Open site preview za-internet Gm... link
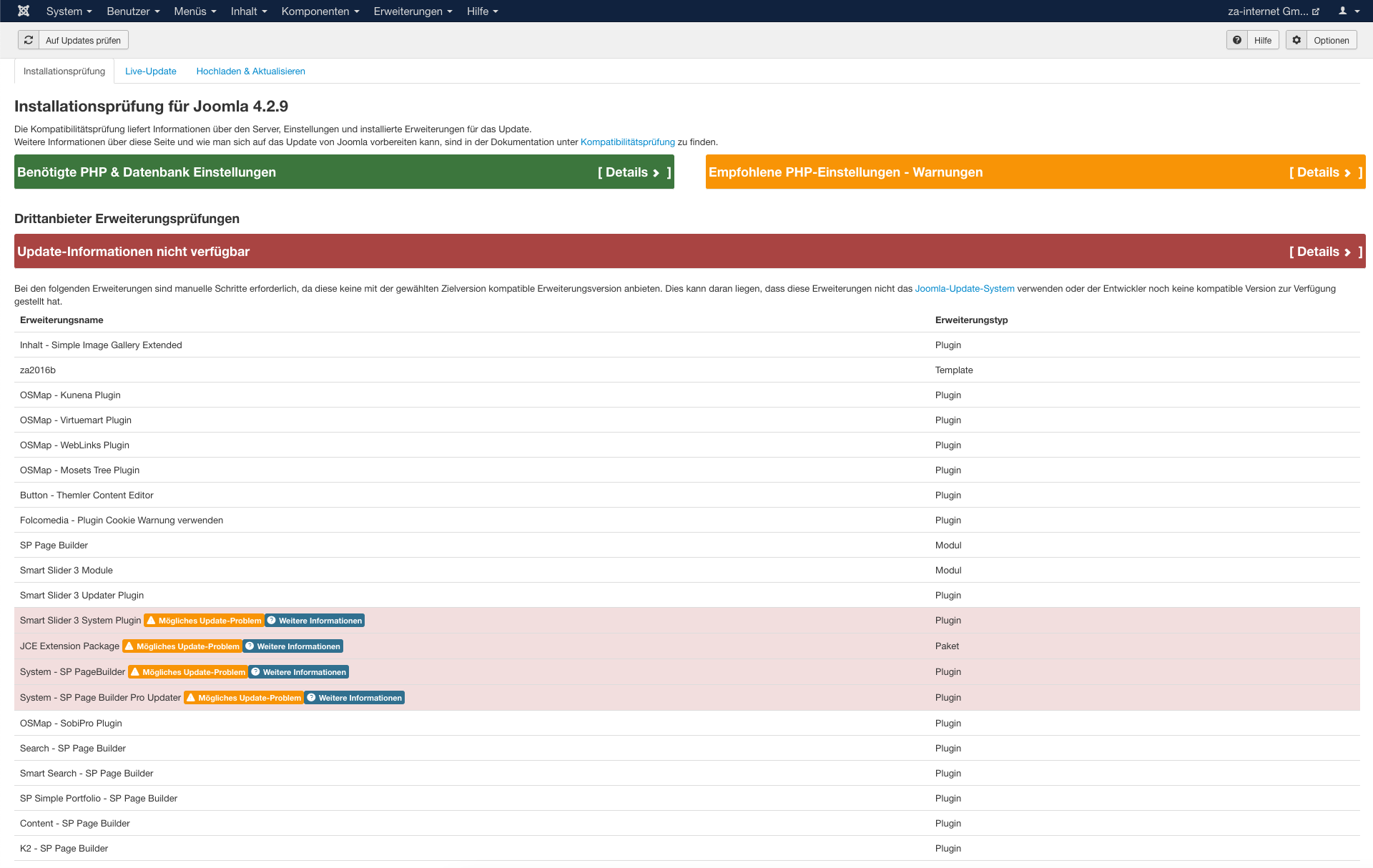Screen dimensions: 1373x868 click(1274, 11)
